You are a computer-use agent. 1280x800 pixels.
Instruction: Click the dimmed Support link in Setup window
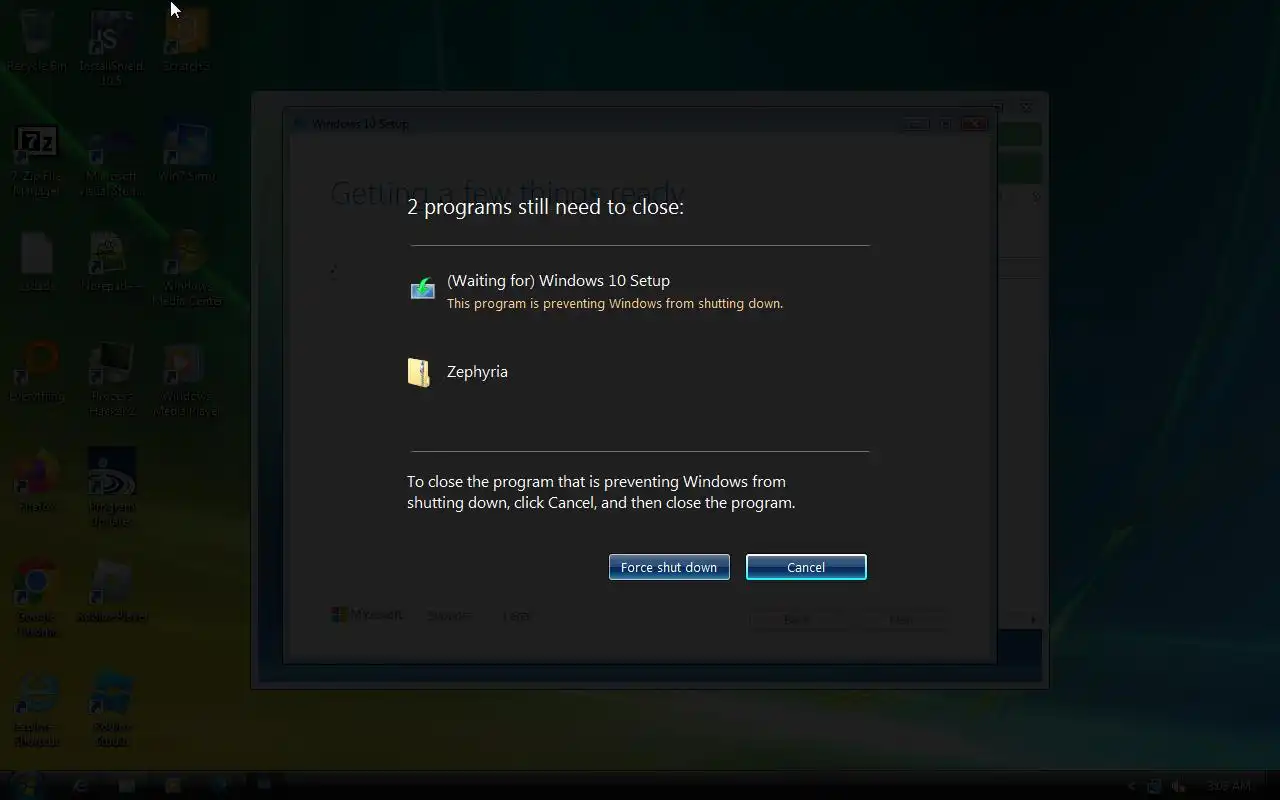(448, 616)
